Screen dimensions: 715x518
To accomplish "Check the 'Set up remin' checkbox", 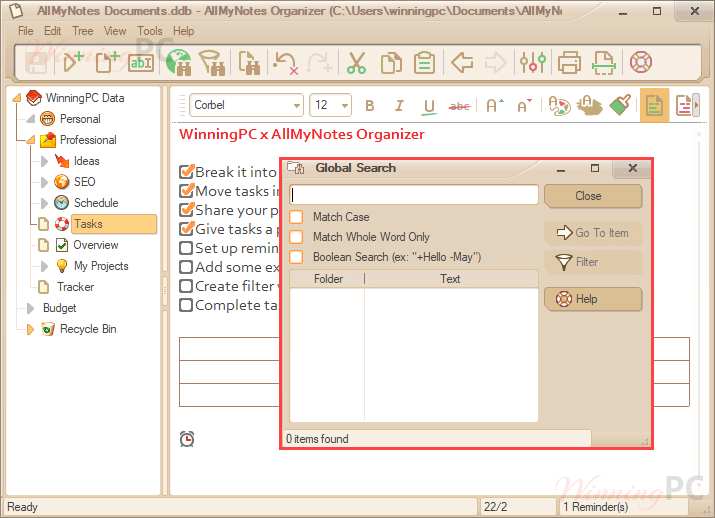I will pyautogui.click(x=186, y=248).
